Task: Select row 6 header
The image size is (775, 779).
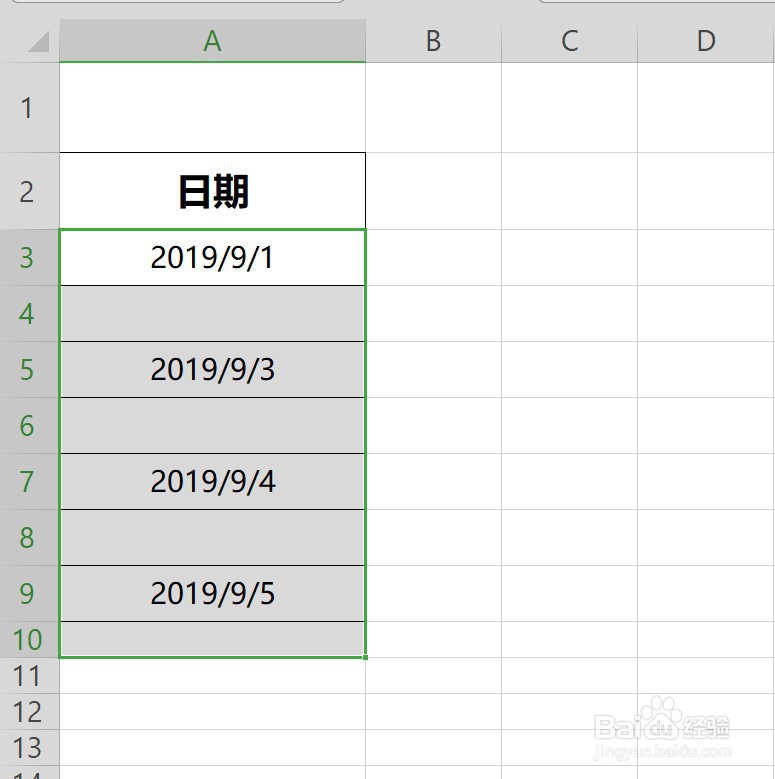Action: pyautogui.click(x=29, y=425)
